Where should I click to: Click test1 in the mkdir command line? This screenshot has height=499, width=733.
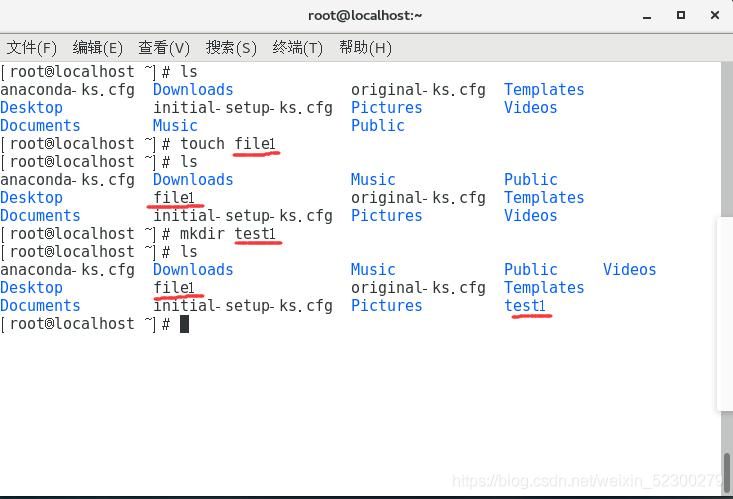pyautogui.click(x=255, y=233)
